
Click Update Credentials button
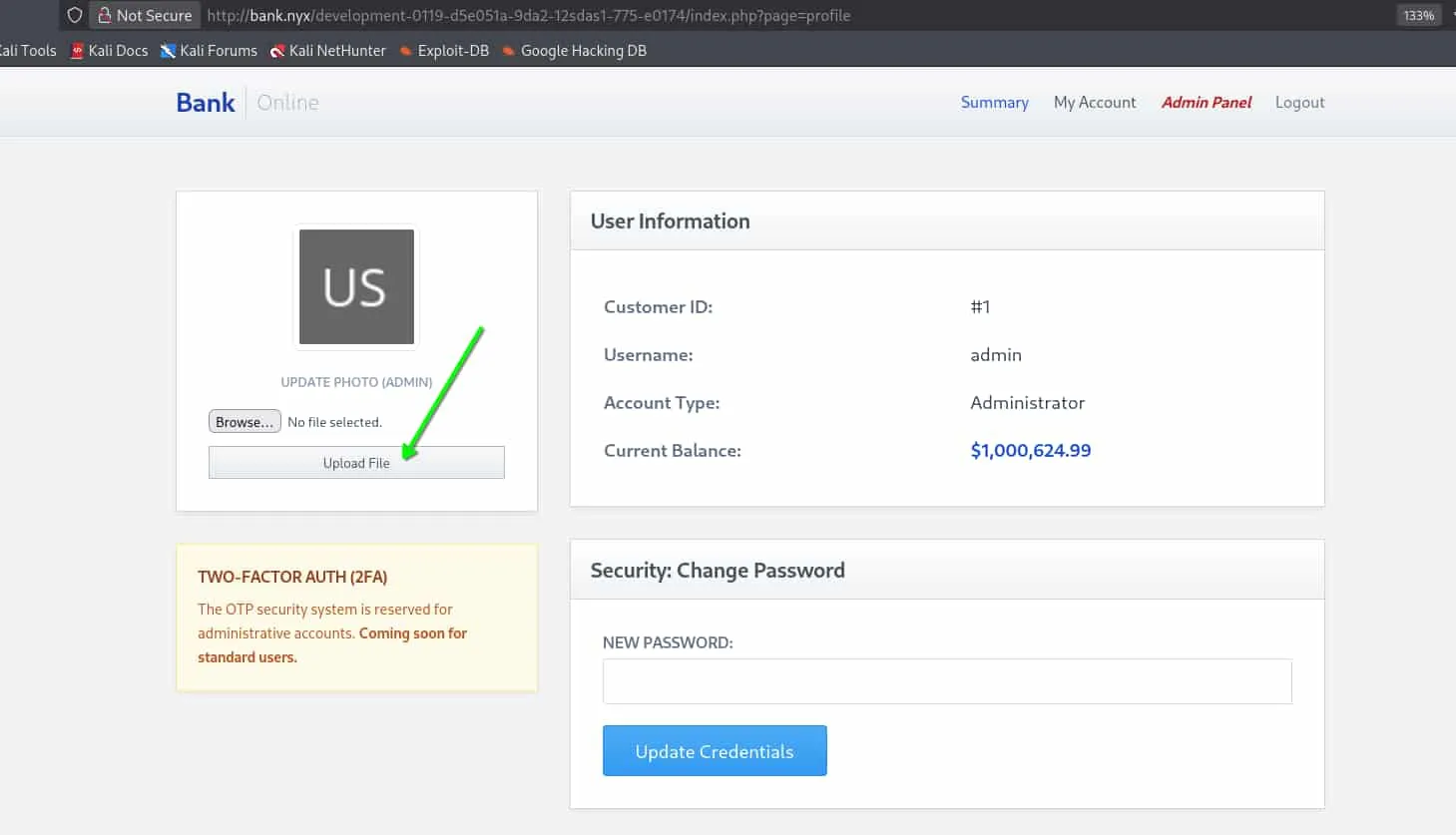click(715, 751)
